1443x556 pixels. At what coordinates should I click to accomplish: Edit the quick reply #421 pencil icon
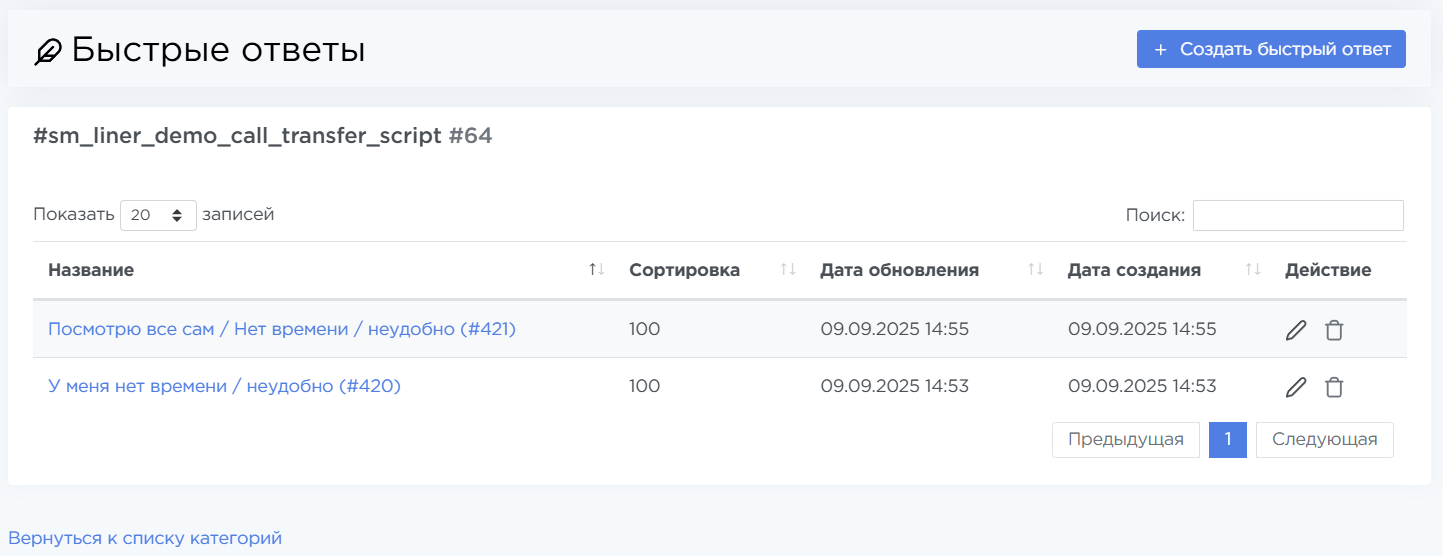click(1296, 330)
